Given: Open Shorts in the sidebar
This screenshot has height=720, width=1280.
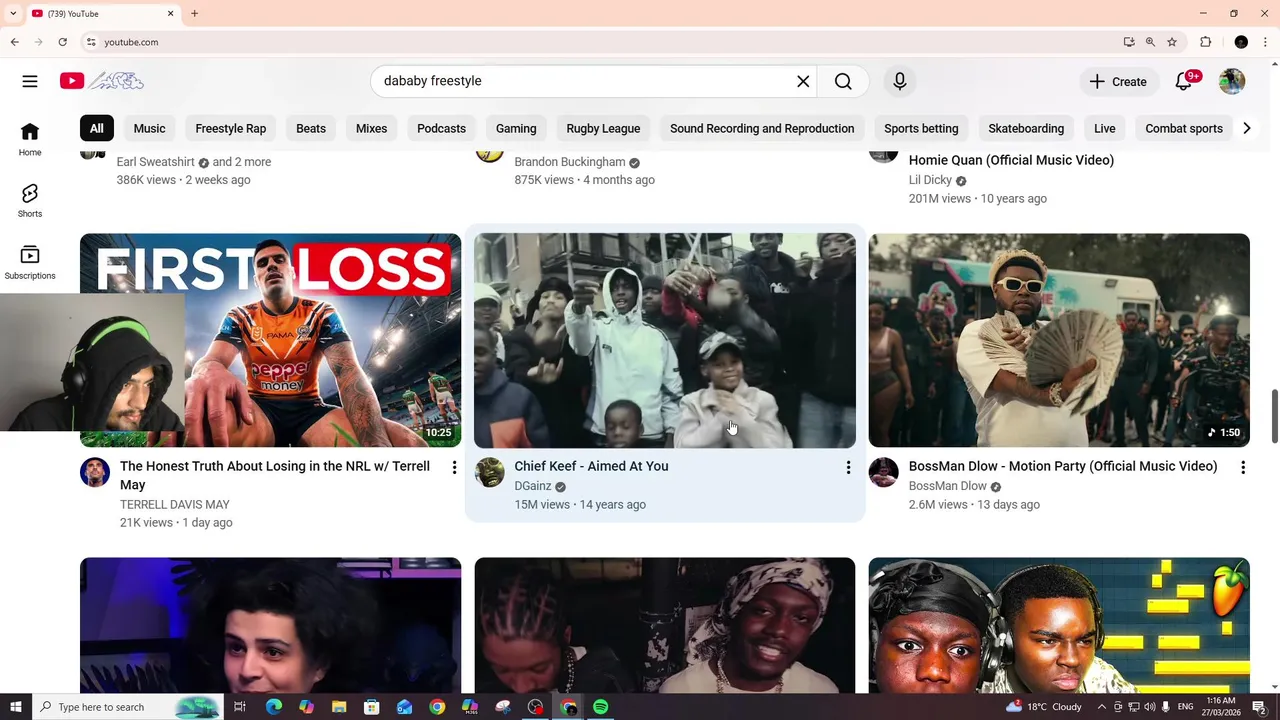Looking at the screenshot, I should click(x=30, y=200).
